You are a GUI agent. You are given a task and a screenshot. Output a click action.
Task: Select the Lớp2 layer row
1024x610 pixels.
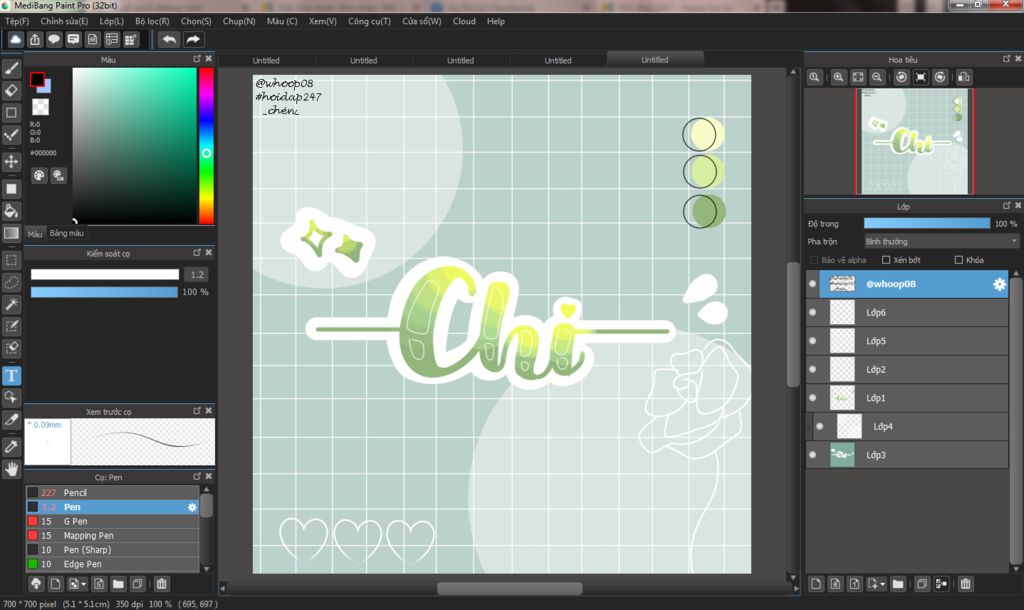point(908,369)
